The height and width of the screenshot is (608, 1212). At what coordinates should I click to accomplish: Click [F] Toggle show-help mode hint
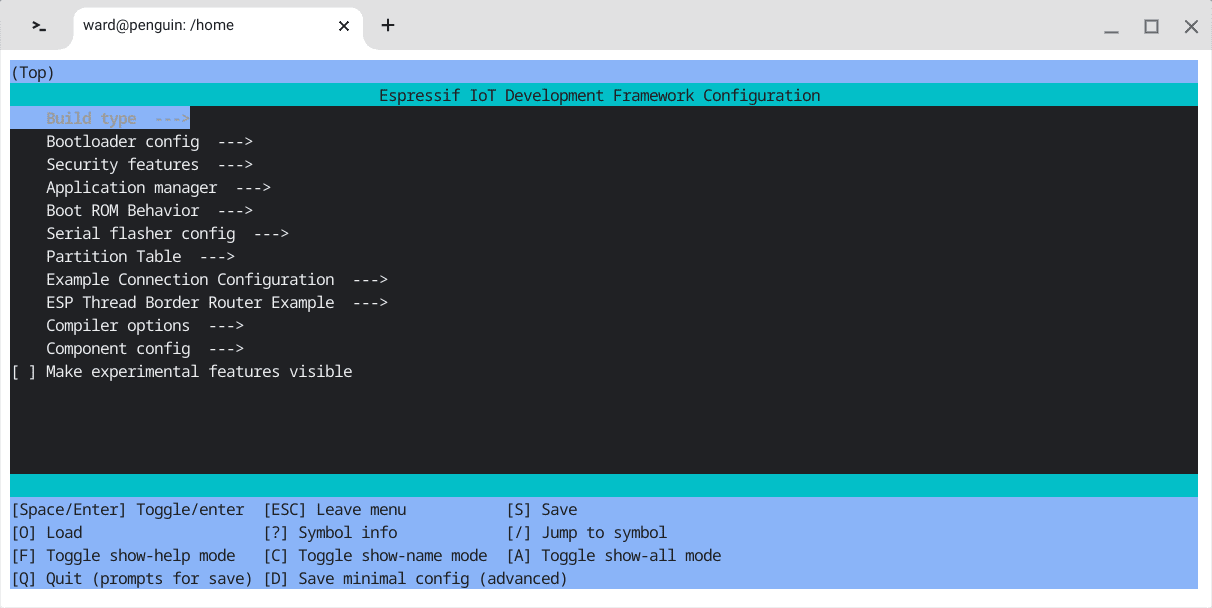tap(123, 556)
